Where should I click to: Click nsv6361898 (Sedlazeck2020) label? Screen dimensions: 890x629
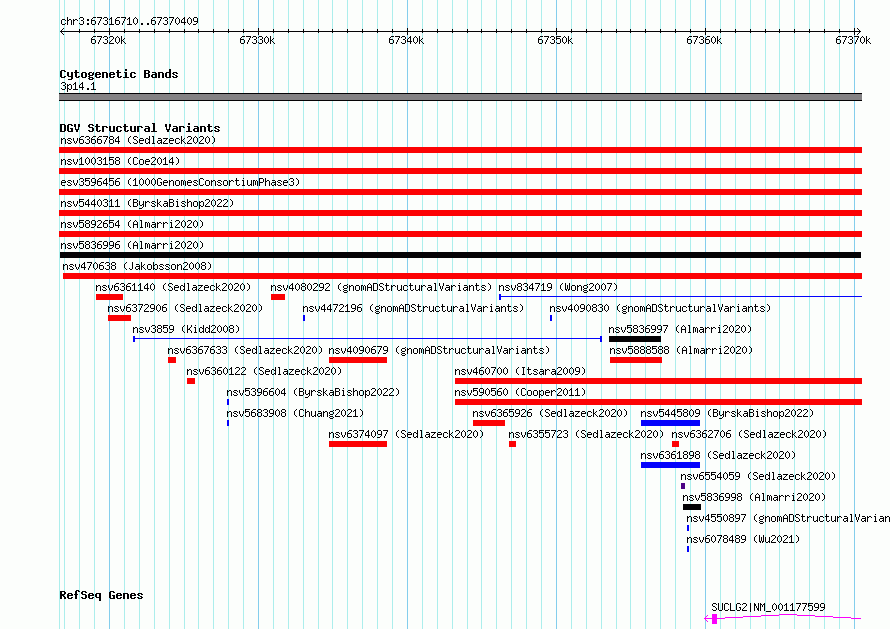coord(718,455)
